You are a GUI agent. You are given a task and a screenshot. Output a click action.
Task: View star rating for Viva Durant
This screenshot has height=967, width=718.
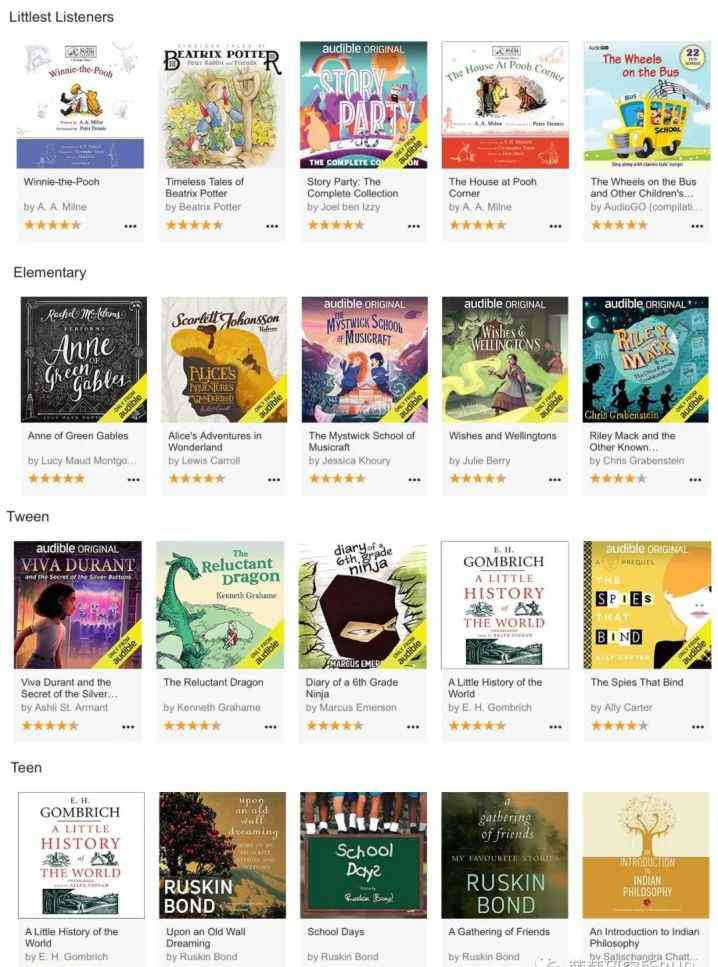(x=50, y=726)
